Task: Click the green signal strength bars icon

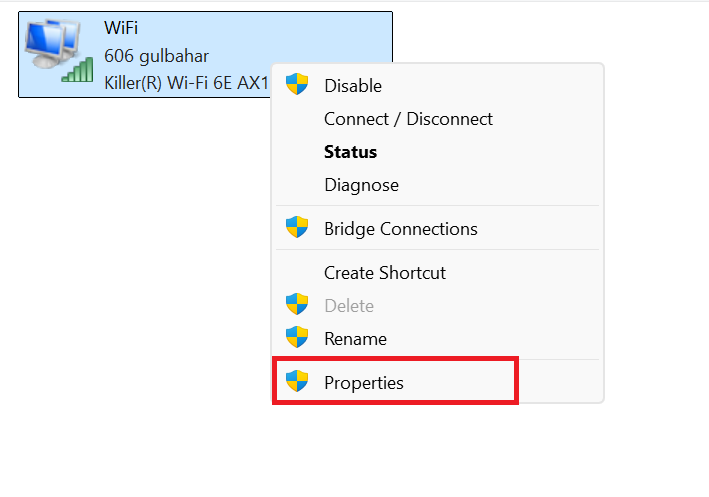Action: [77, 69]
